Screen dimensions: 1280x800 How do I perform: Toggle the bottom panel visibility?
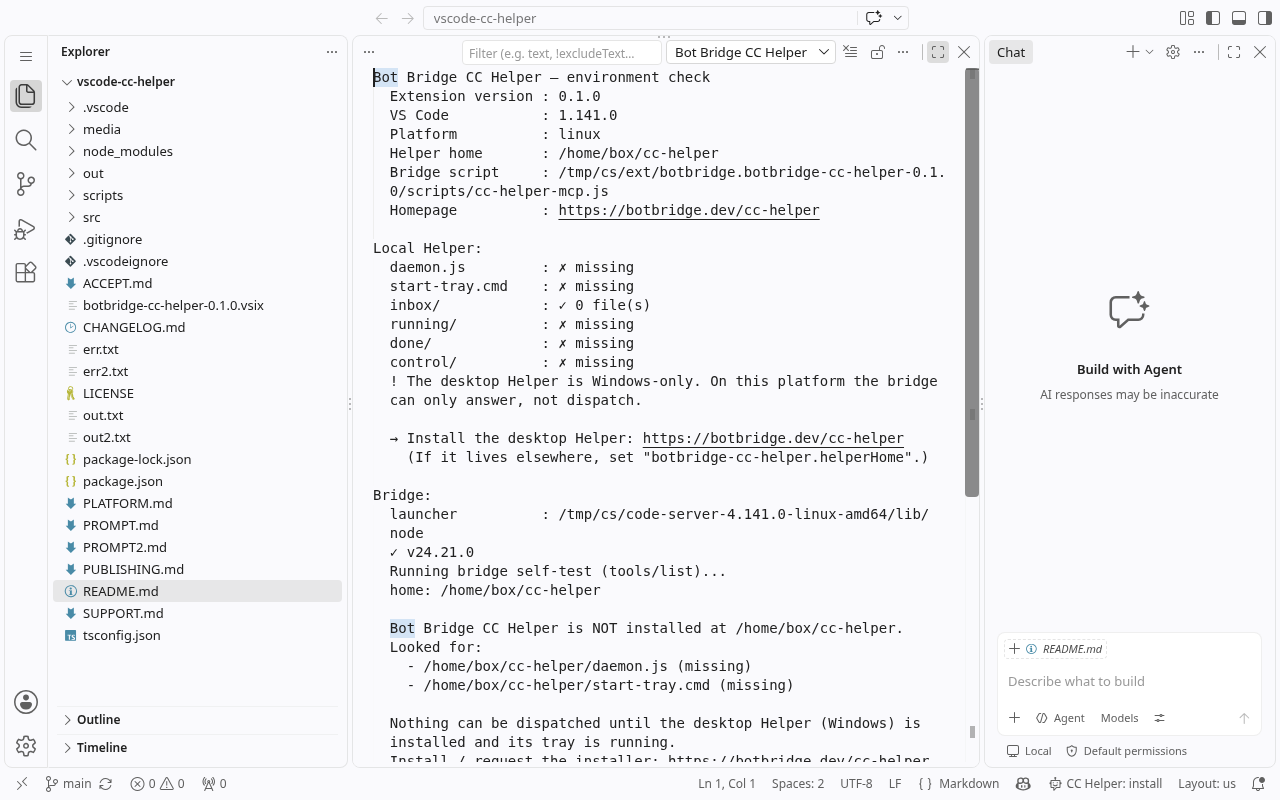point(1238,18)
